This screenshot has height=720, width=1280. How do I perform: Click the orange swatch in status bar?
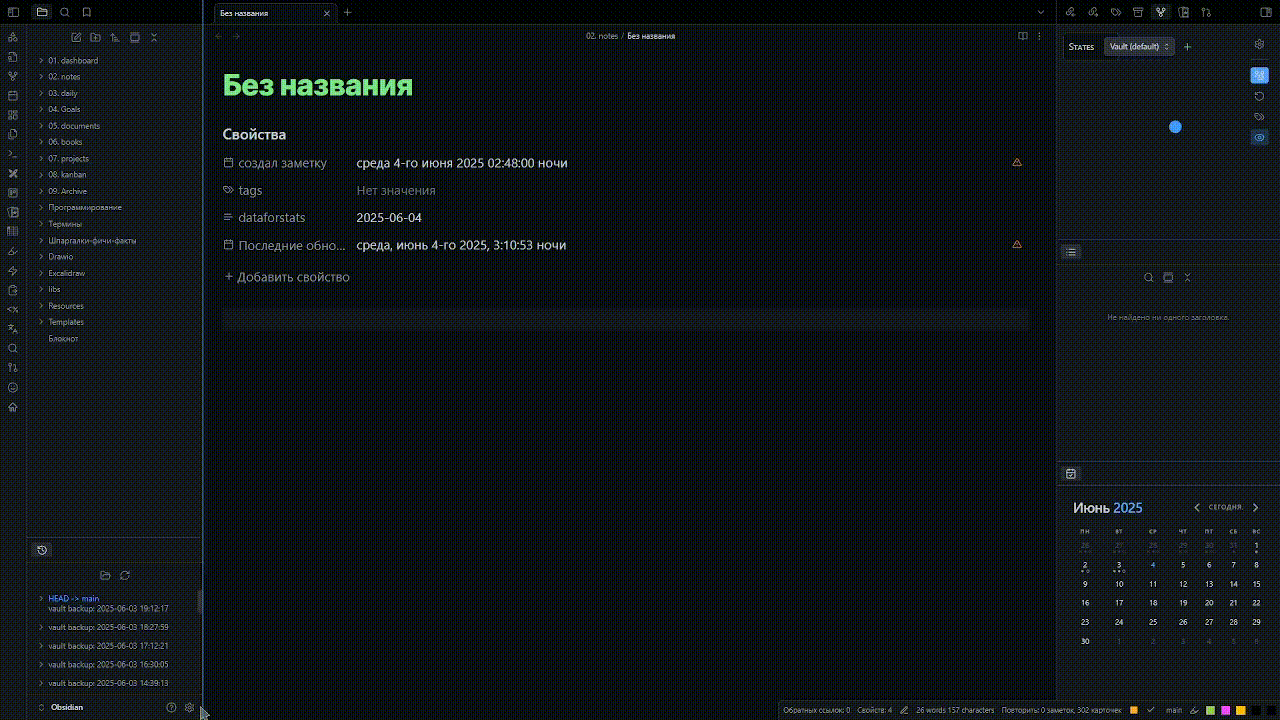1134,710
